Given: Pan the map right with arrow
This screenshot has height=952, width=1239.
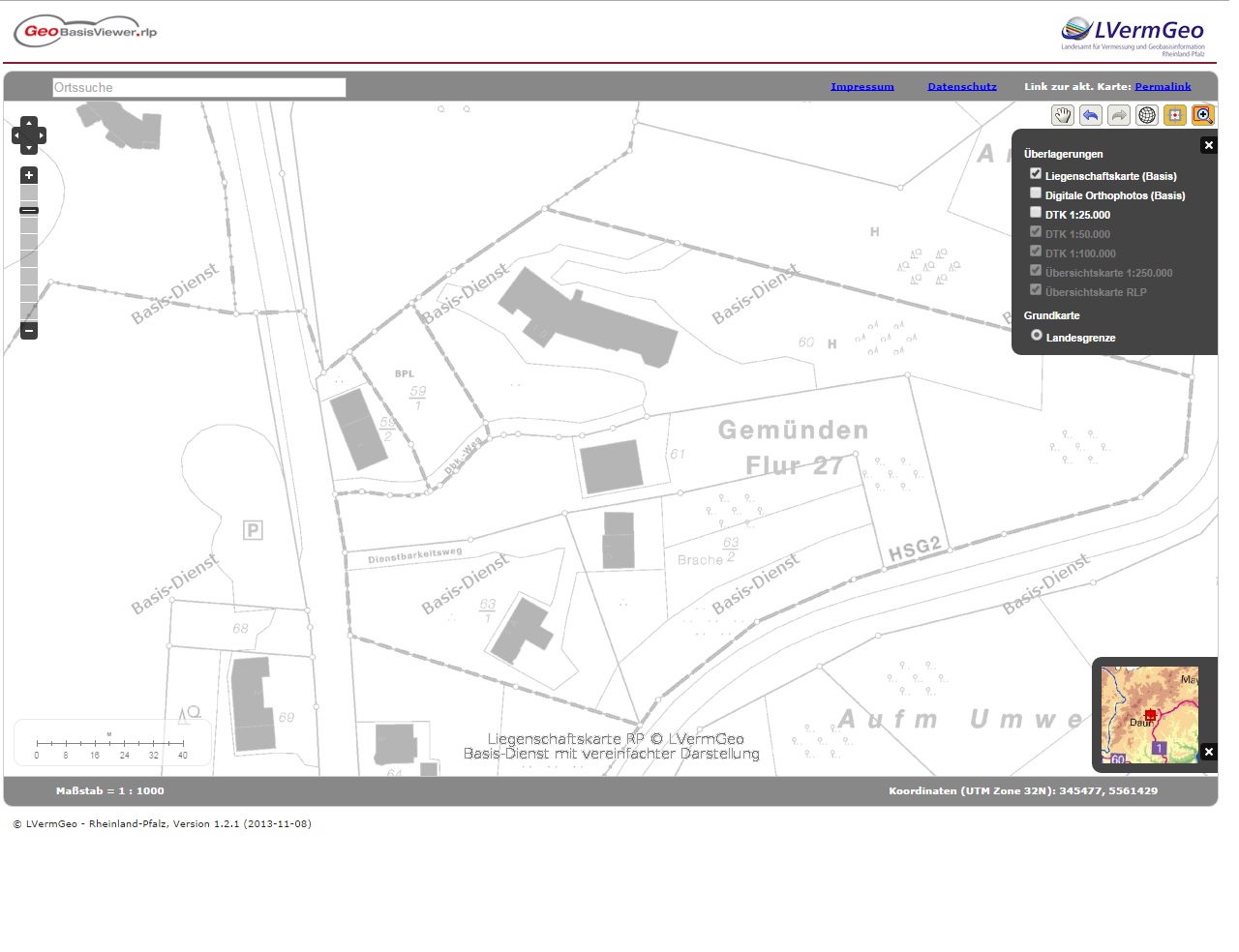Looking at the screenshot, I should (x=41, y=136).
